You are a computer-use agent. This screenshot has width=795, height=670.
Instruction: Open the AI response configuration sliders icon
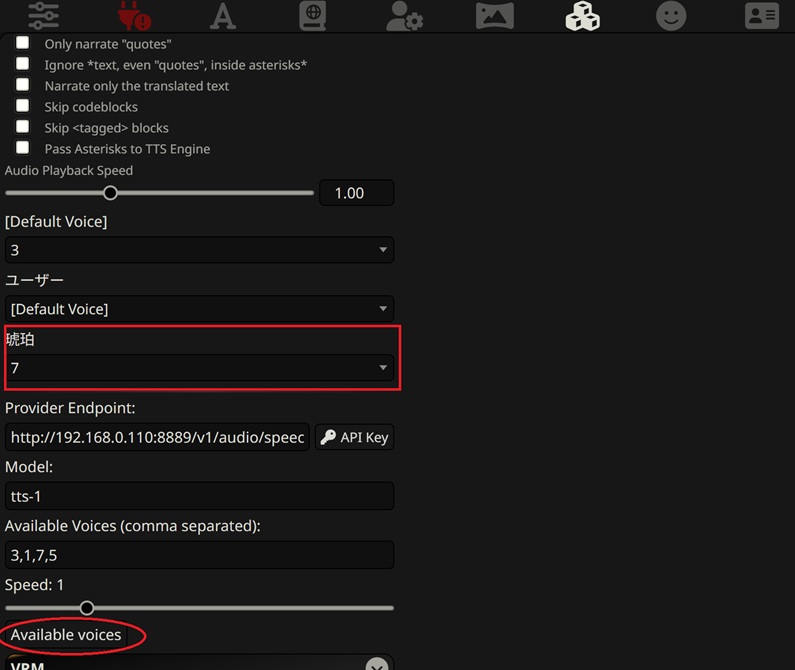point(44,16)
